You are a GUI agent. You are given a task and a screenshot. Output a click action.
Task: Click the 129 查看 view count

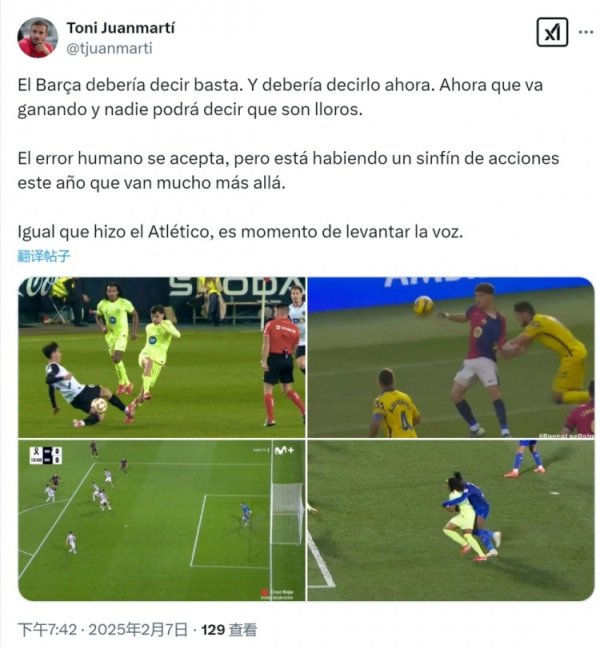click(229, 630)
